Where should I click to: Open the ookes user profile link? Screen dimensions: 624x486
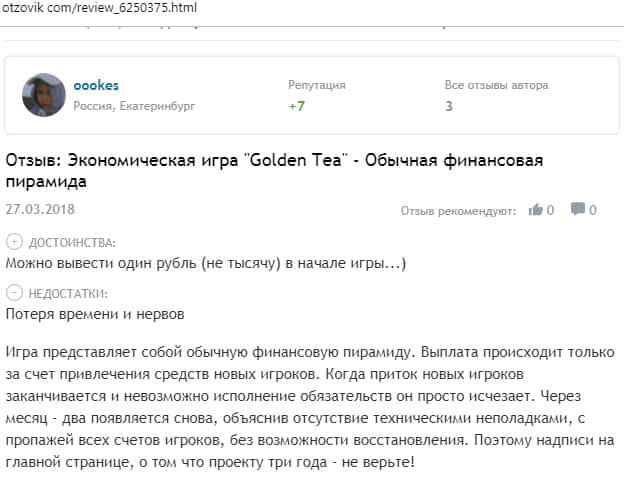[x=96, y=85]
